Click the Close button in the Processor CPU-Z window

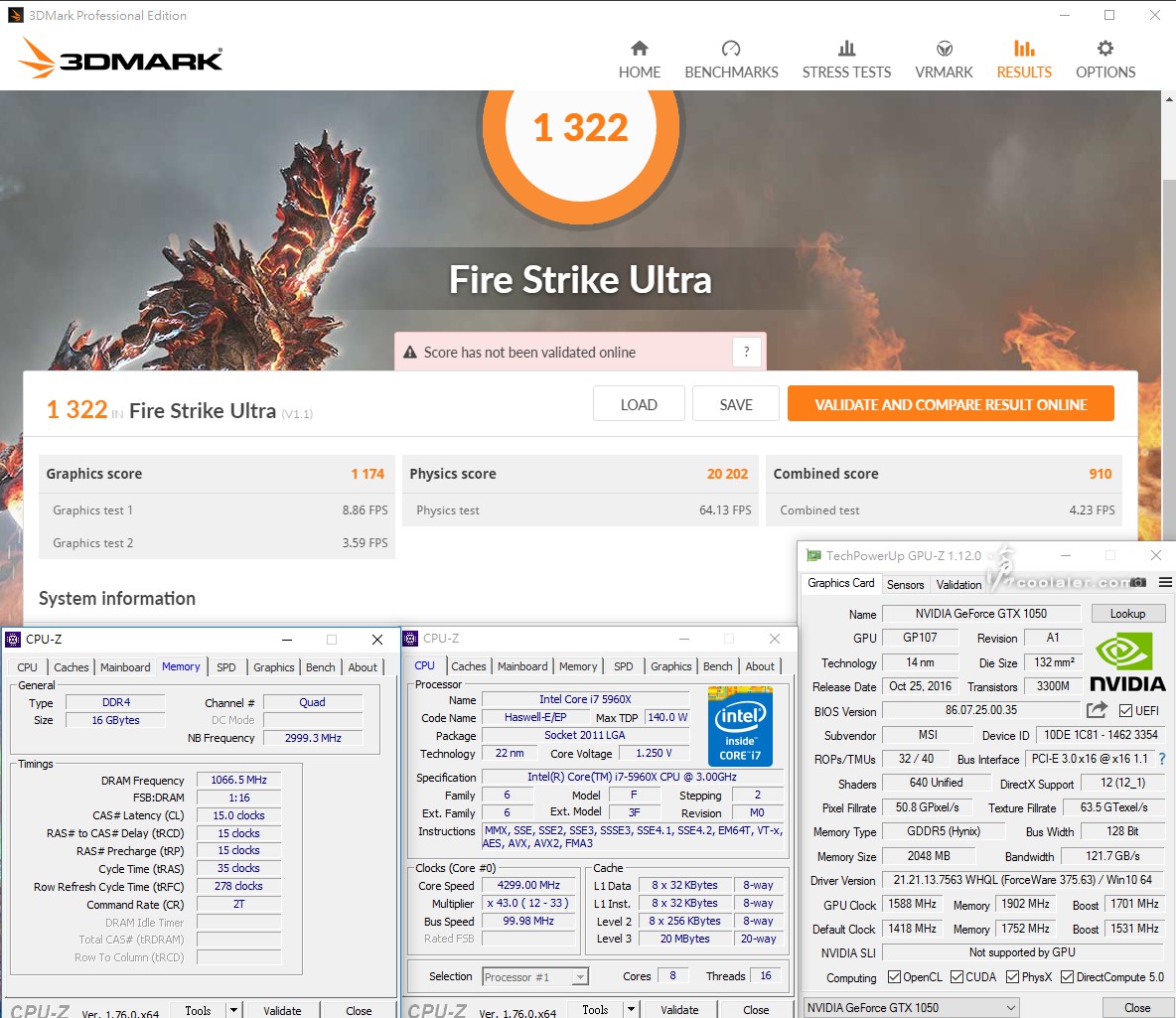[x=756, y=1010]
